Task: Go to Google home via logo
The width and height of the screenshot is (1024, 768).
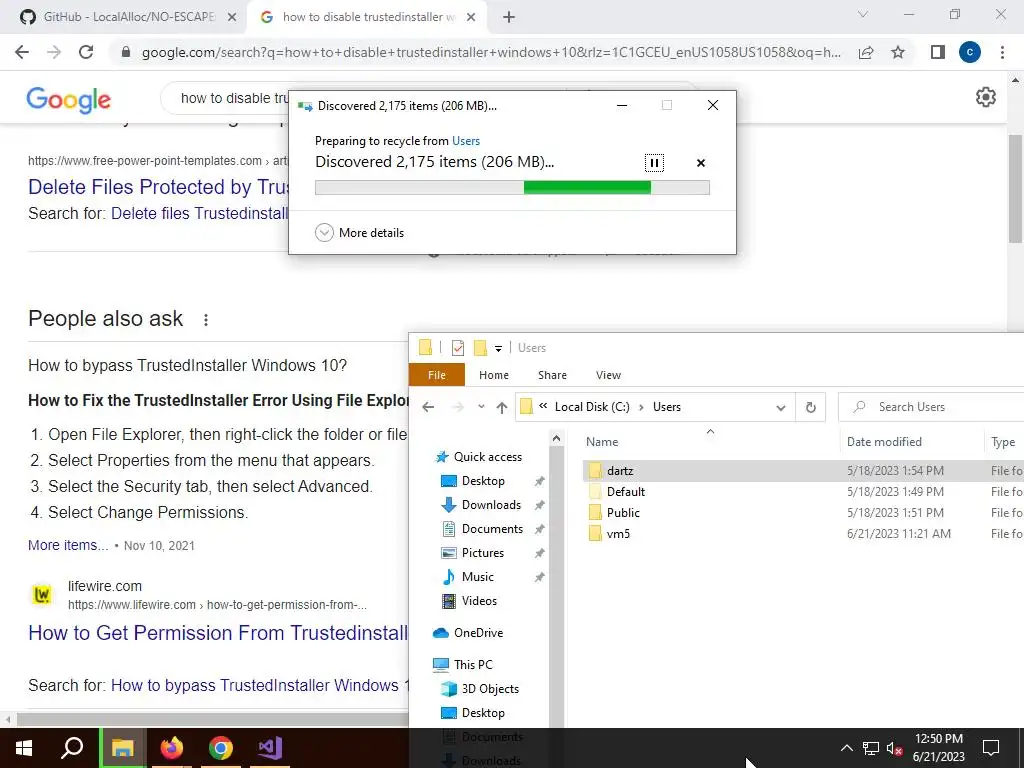Action: click(x=69, y=99)
